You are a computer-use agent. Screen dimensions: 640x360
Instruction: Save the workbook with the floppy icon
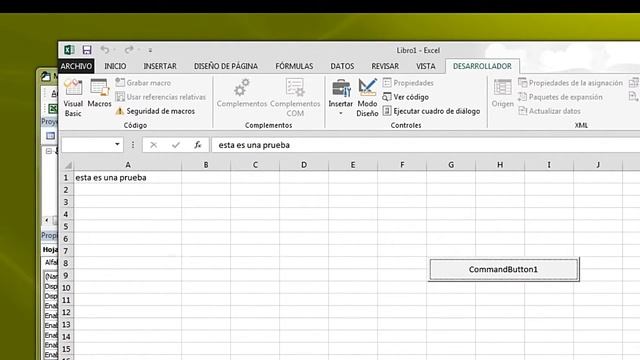pyautogui.click(x=87, y=50)
